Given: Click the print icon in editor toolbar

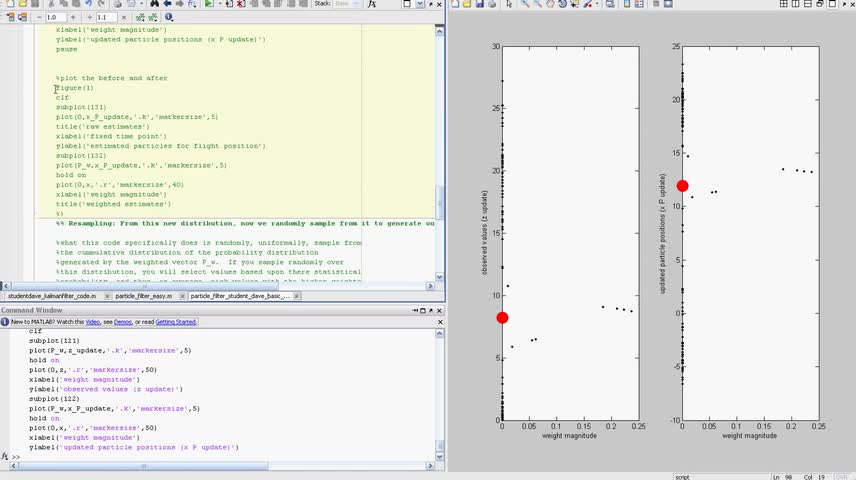Looking at the screenshot, I should click(118, 4).
